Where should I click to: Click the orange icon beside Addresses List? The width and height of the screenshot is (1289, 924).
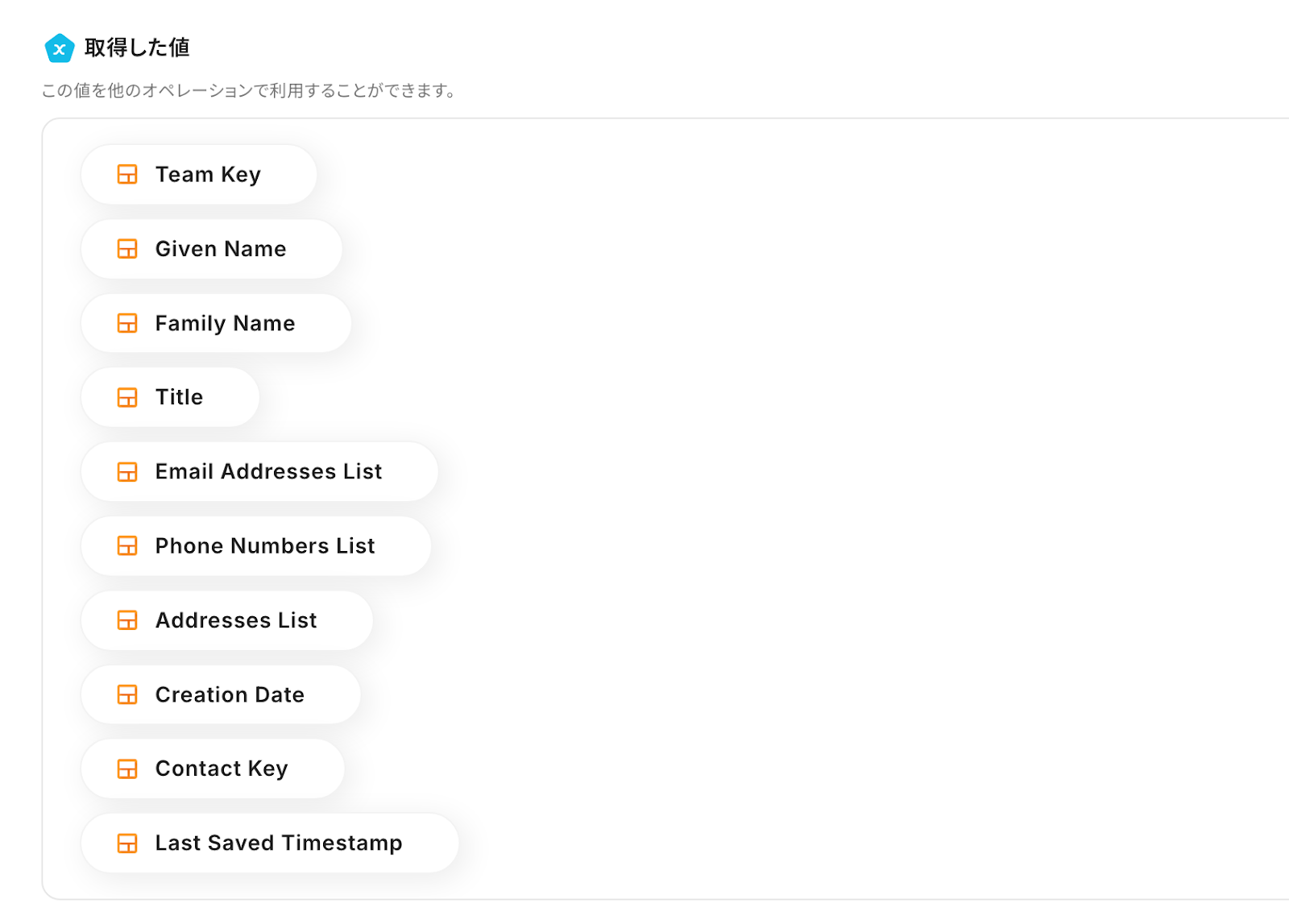pyautogui.click(x=127, y=620)
